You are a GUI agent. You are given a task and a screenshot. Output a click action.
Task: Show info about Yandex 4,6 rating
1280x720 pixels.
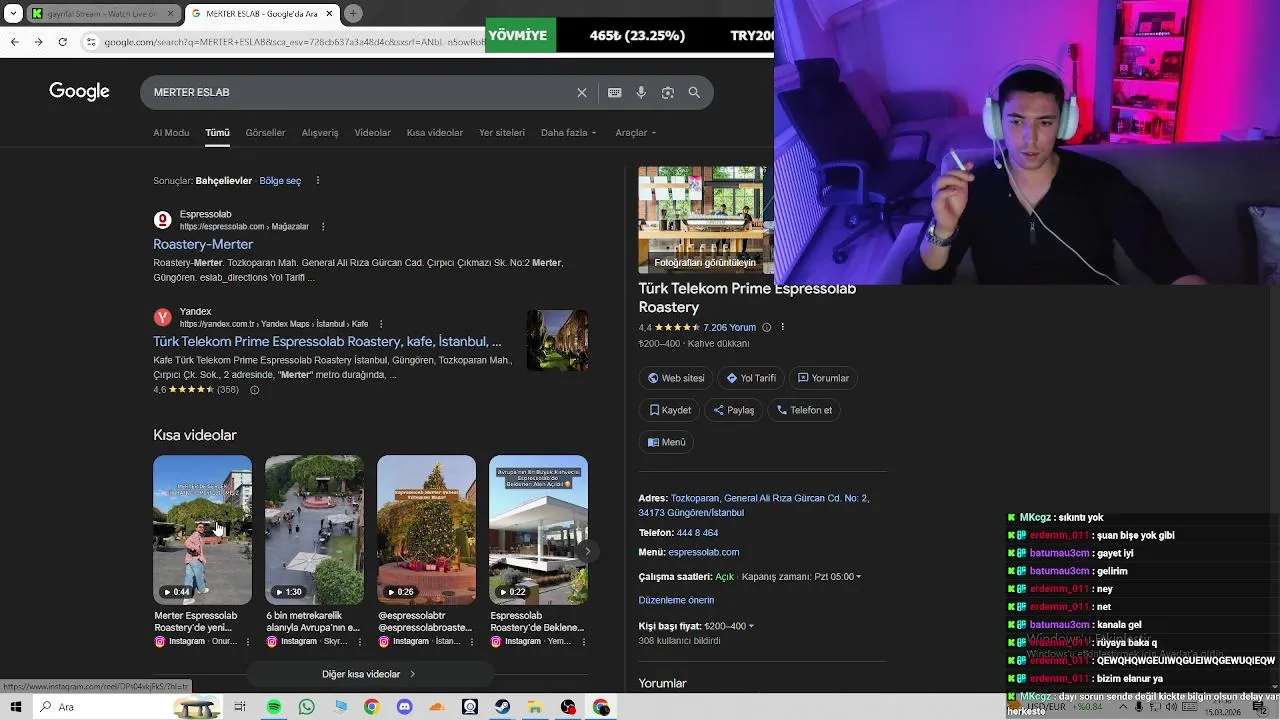[254, 390]
